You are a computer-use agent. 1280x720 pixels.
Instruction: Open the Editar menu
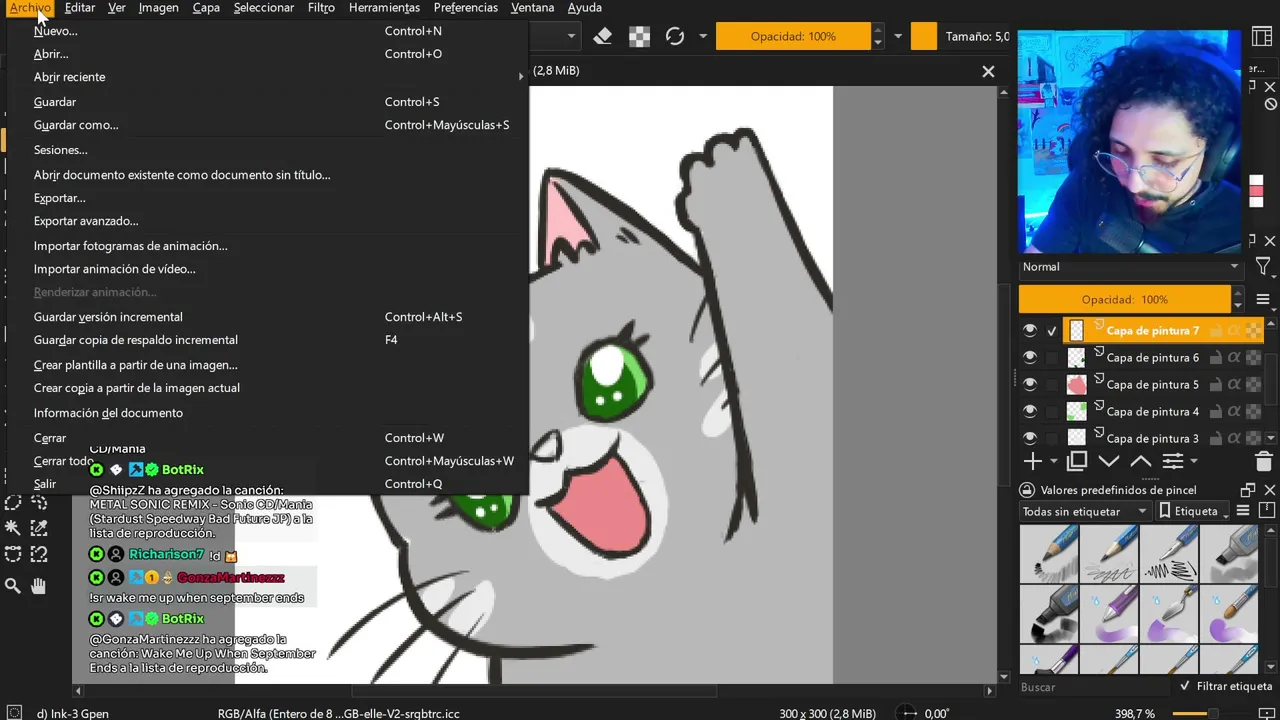(80, 7)
